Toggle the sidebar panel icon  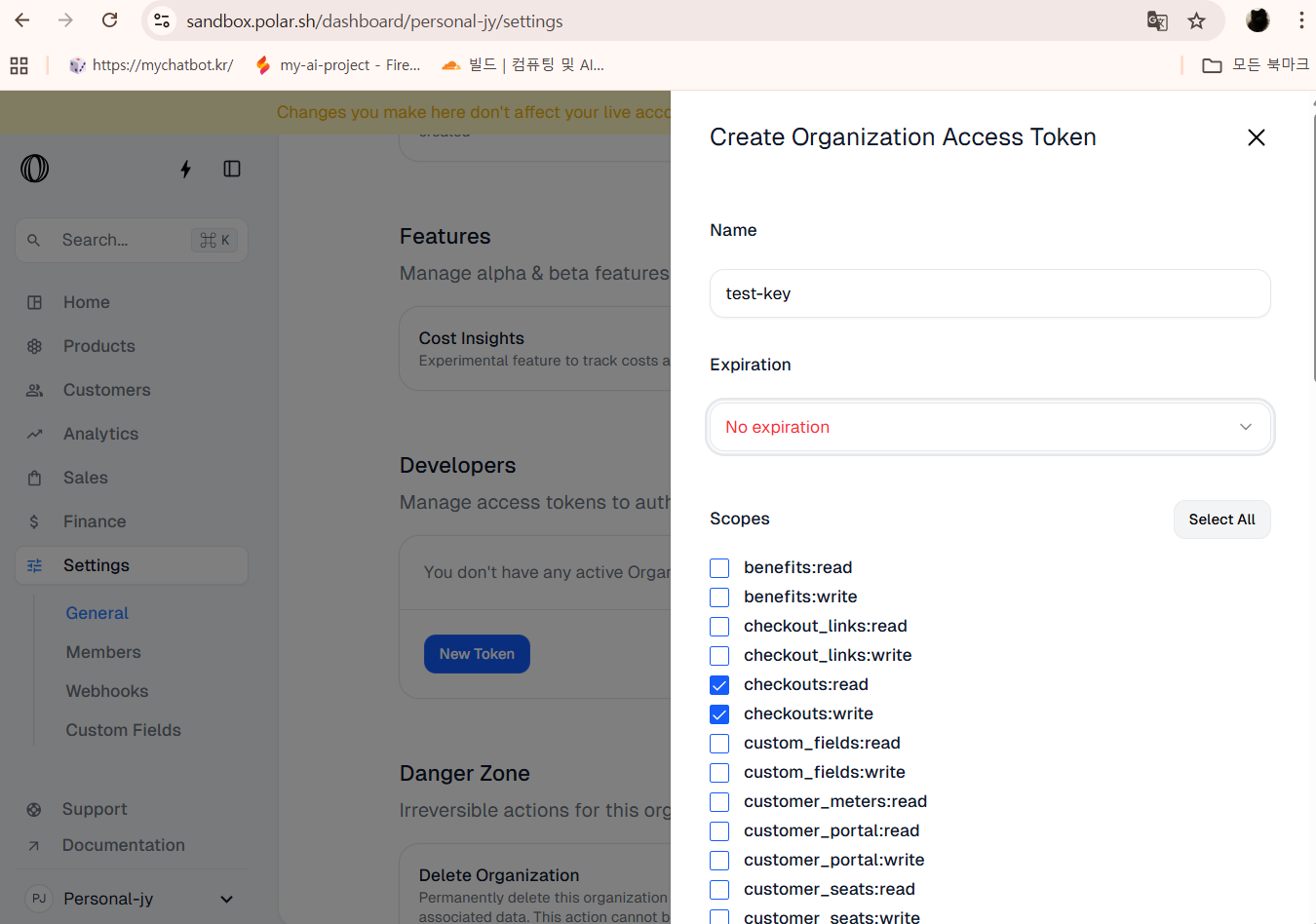232,169
